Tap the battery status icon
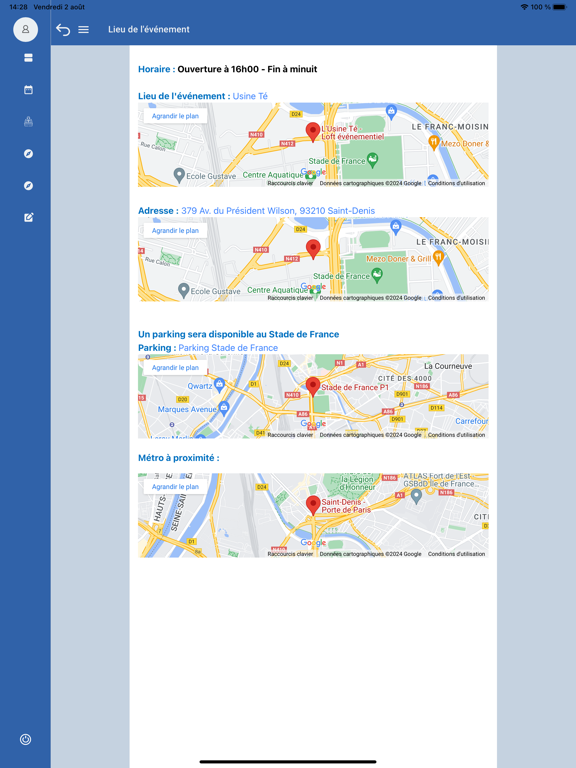This screenshot has width=576, height=768. coord(560,7)
